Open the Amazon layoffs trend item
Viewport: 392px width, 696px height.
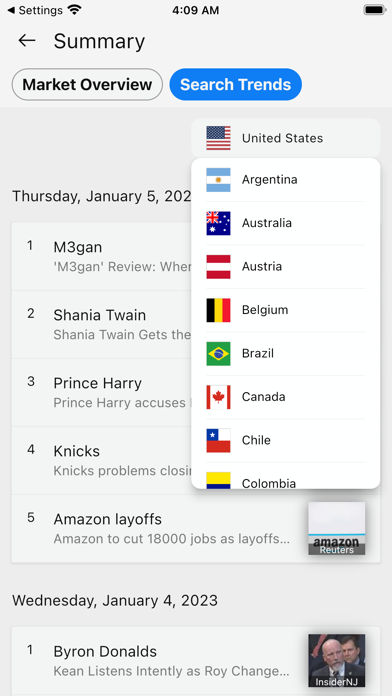click(196, 529)
